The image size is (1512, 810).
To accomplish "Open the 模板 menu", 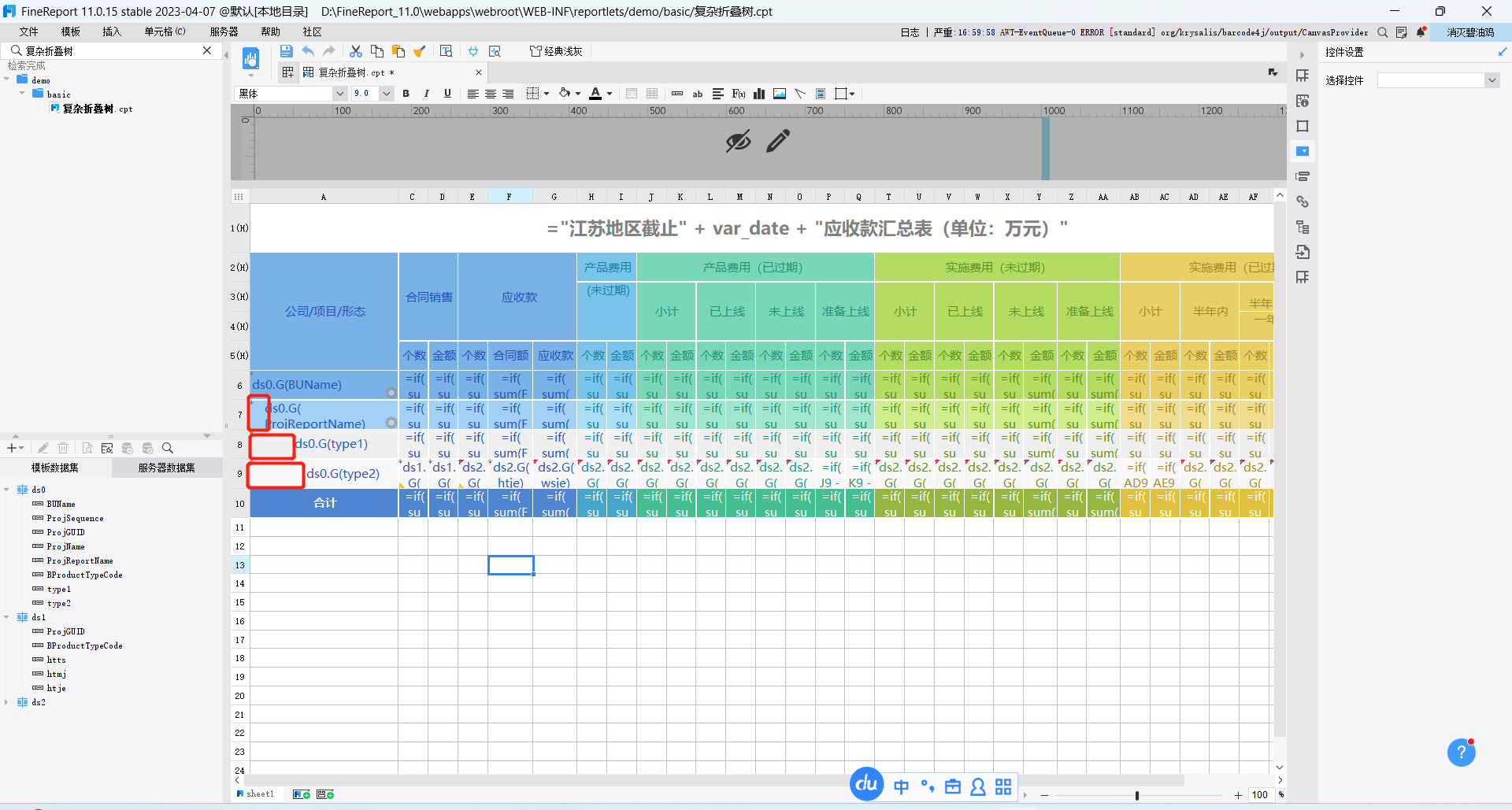I will tap(71, 31).
